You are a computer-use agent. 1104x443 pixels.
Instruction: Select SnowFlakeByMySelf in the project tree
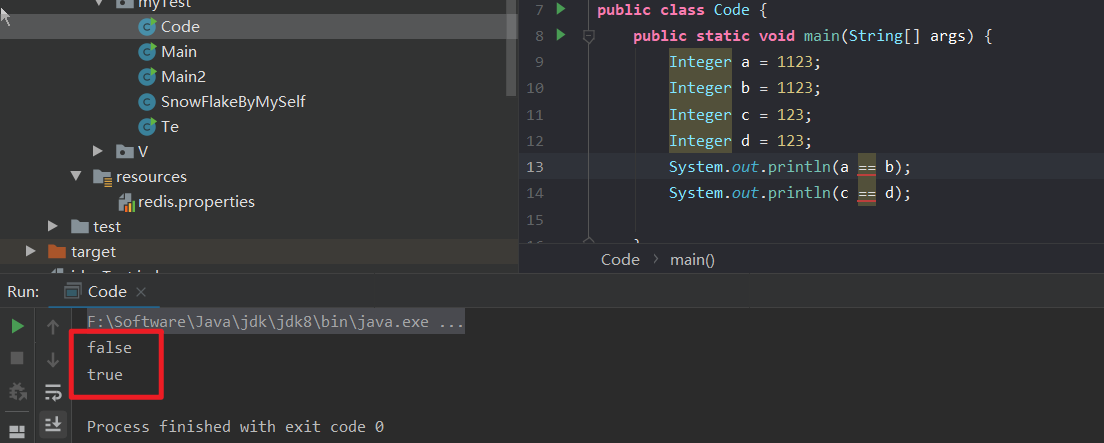(233, 102)
